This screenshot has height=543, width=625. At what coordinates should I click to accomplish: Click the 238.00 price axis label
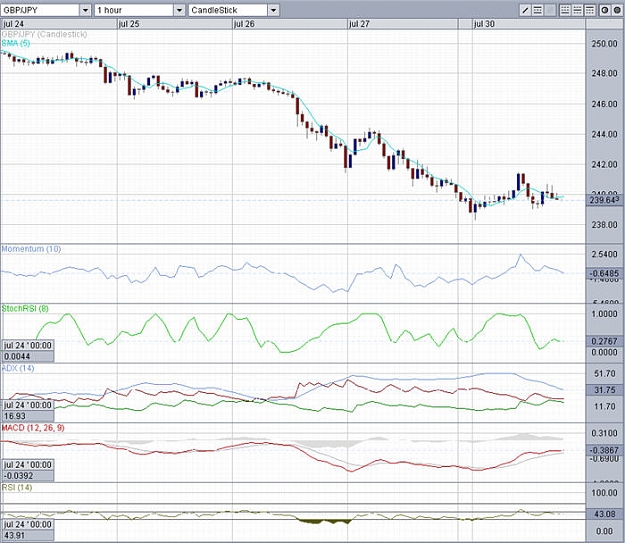click(604, 225)
